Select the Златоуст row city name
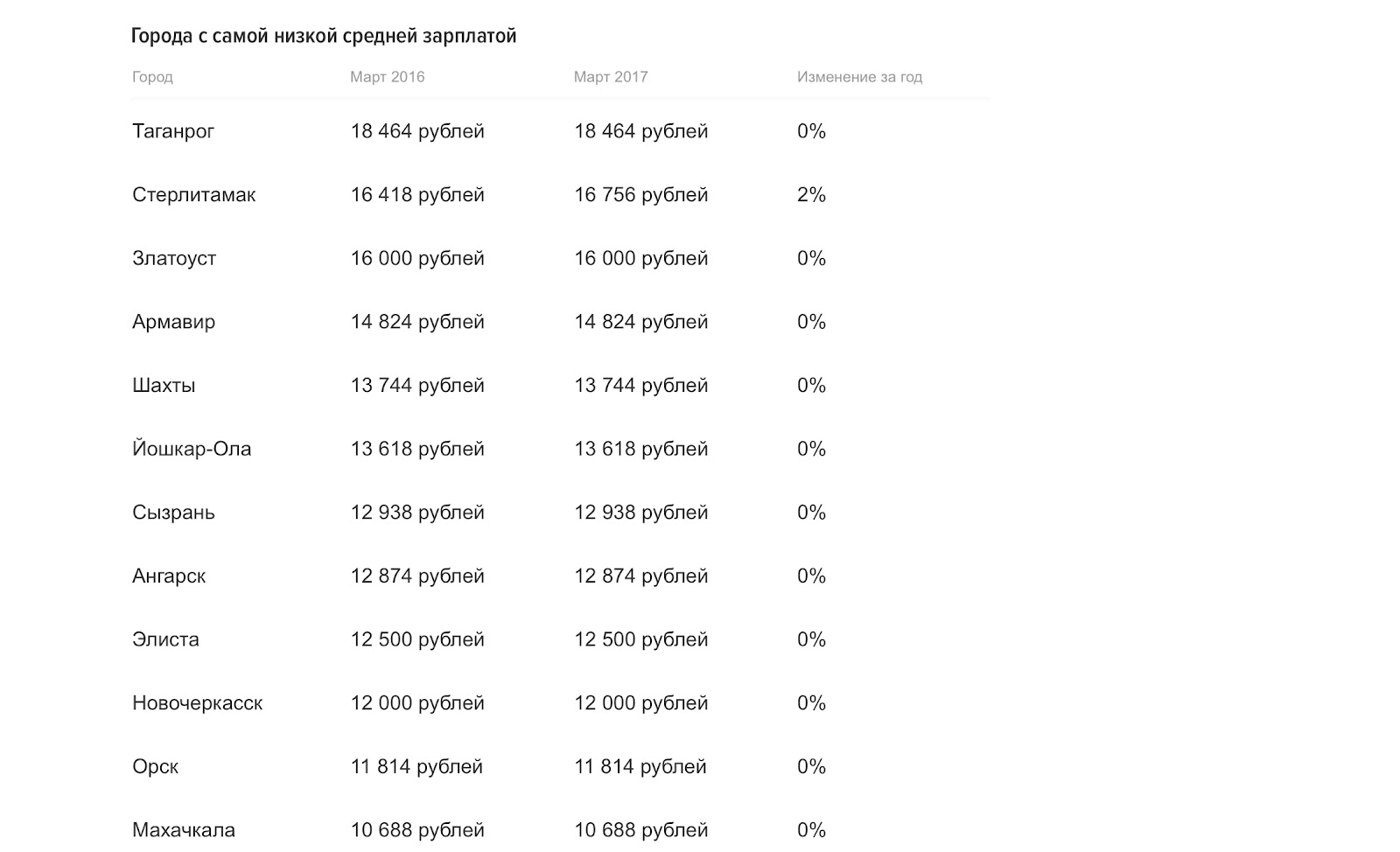This screenshot has width=1400, height=852. click(x=174, y=259)
